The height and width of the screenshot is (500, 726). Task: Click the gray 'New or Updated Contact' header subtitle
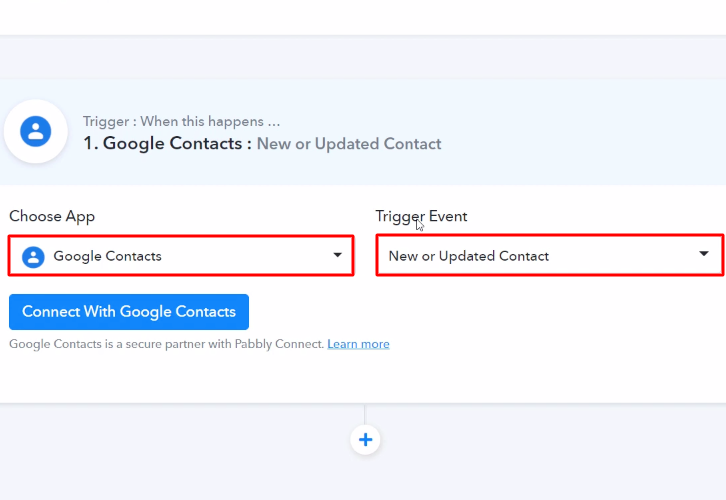349,143
